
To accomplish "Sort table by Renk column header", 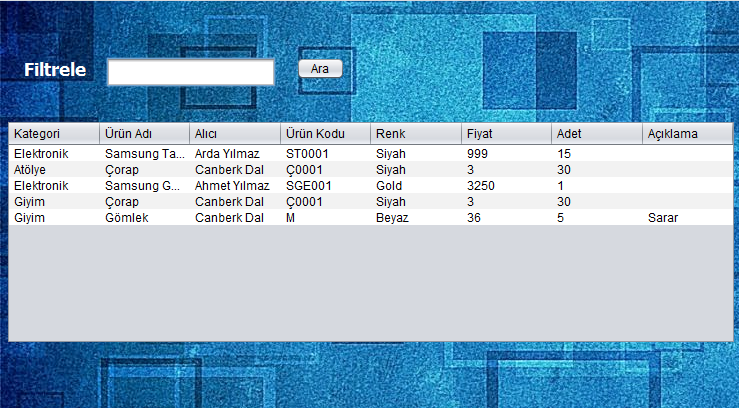I will [x=415, y=134].
